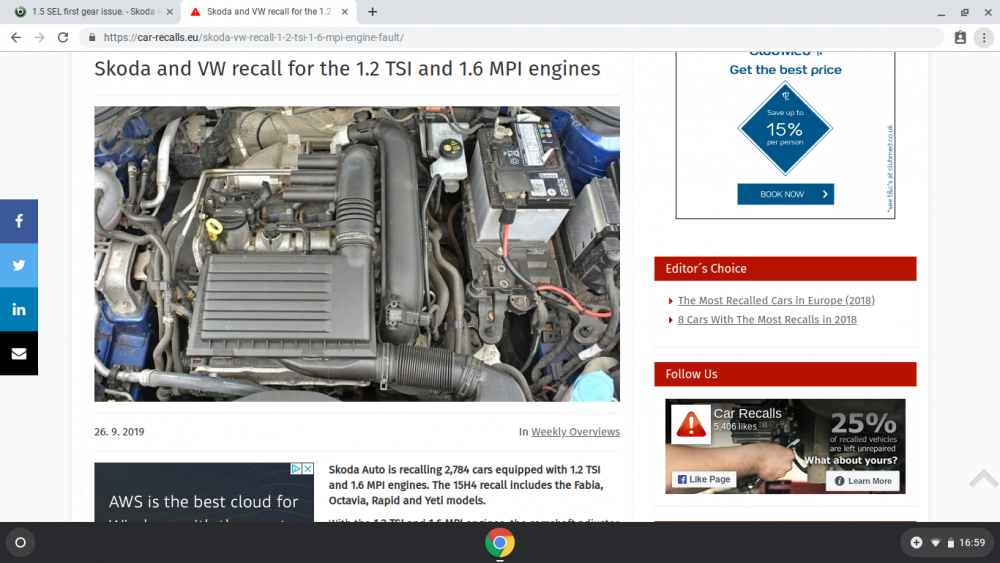Open '8 Cars With The Most Recalls in 2018'

point(767,319)
